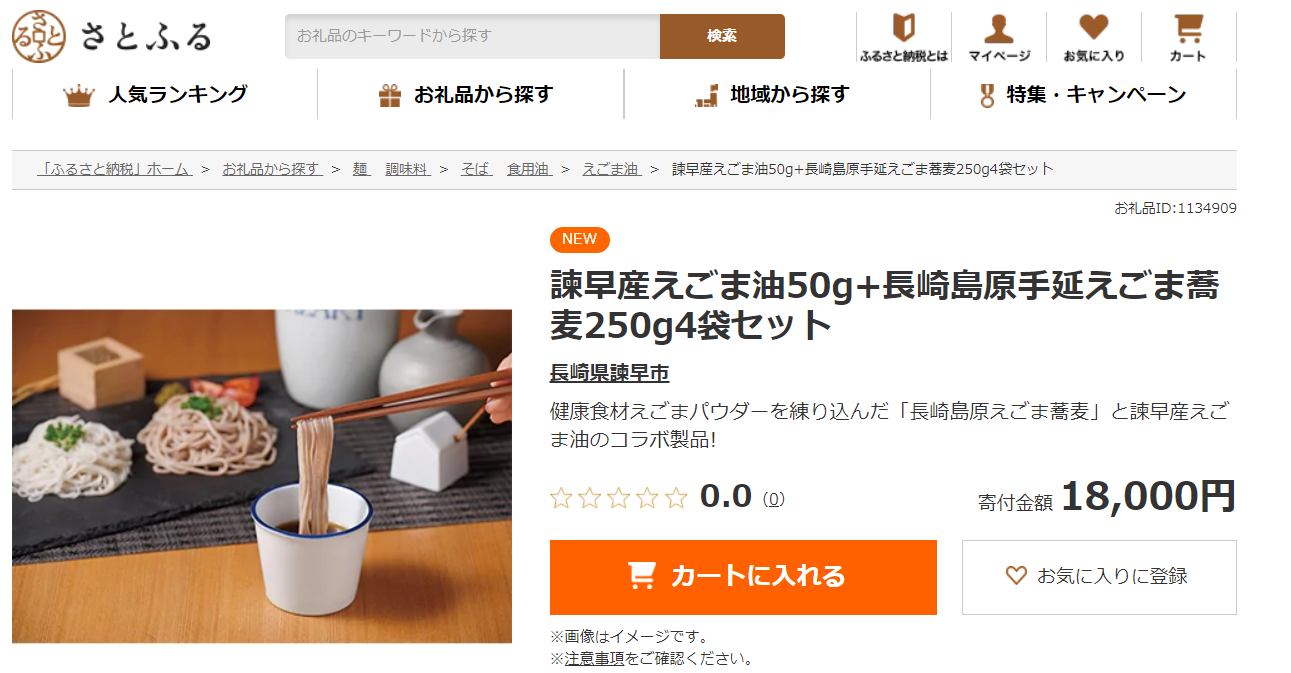Viewport: 1291px width, 673px height.
Task: Go to 「ふるさと納税」ホーム breadcrumb
Action: (114, 169)
